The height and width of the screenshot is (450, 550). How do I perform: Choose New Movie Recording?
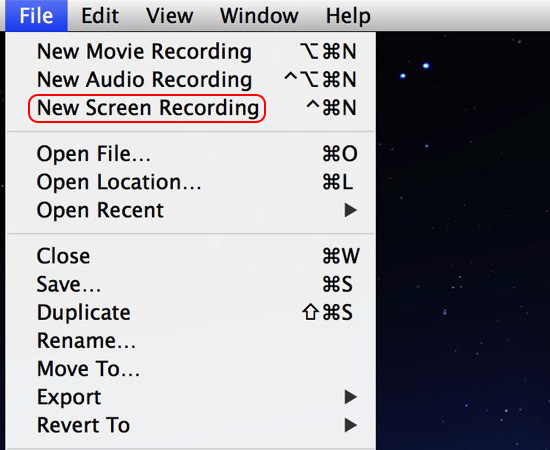[x=191, y=52]
